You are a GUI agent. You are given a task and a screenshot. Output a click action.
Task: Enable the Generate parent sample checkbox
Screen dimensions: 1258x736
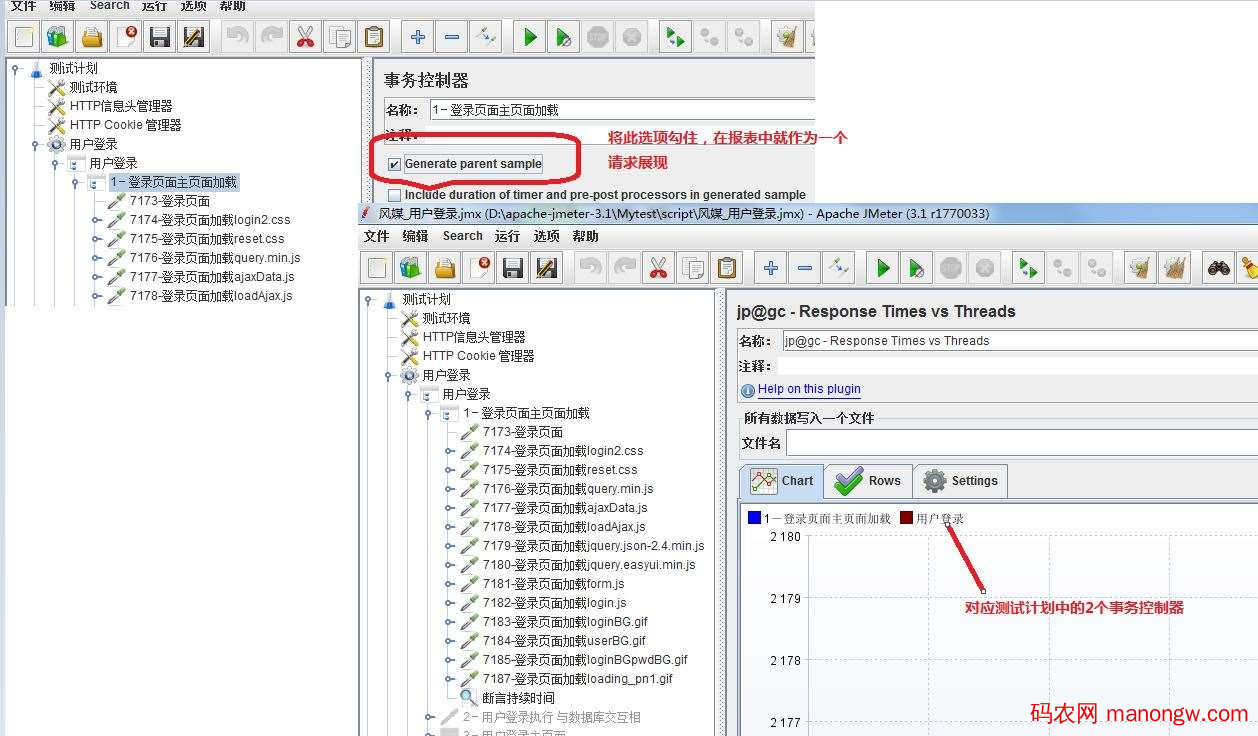coord(394,162)
